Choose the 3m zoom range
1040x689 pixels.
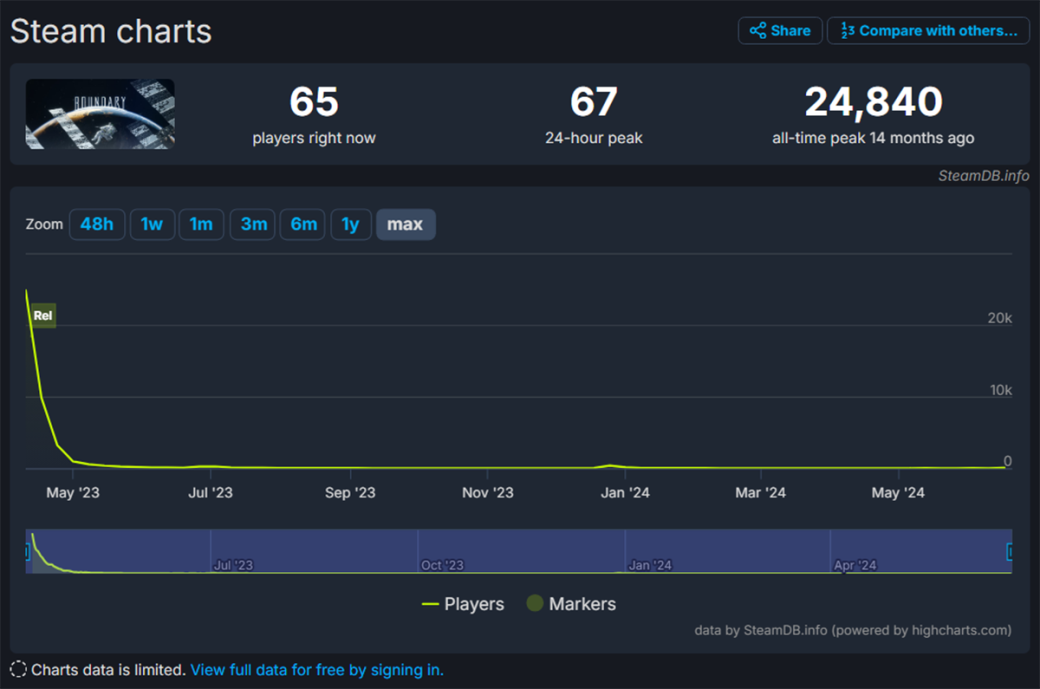253,224
